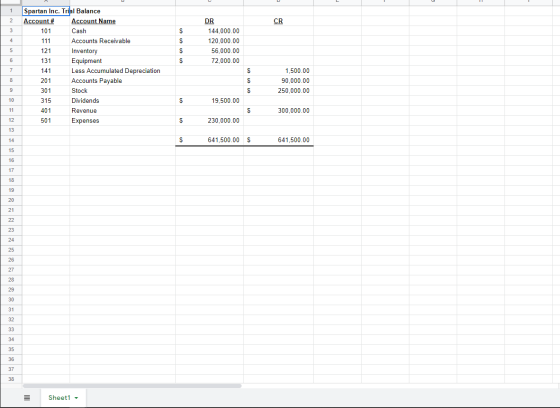The height and width of the screenshot is (408, 560).
Task: Select the 250,000.00 credit cell
Action: tap(279, 91)
